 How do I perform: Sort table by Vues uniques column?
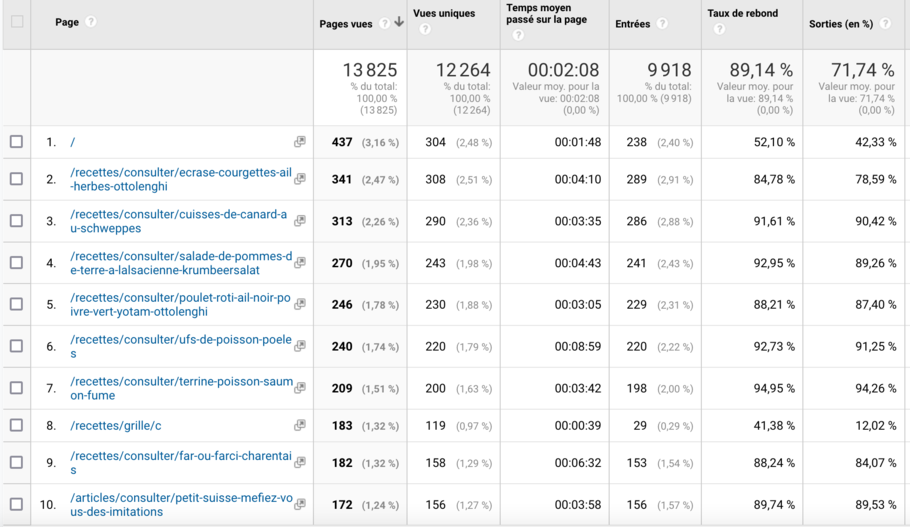click(x=444, y=14)
